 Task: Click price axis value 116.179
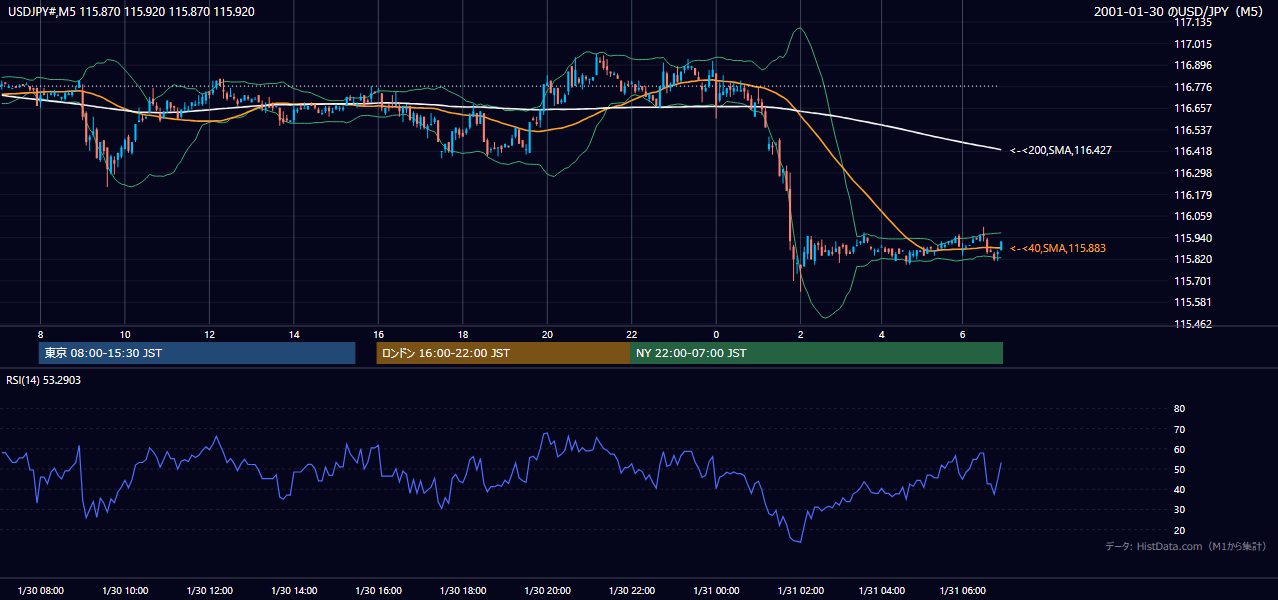tap(1192, 195)
